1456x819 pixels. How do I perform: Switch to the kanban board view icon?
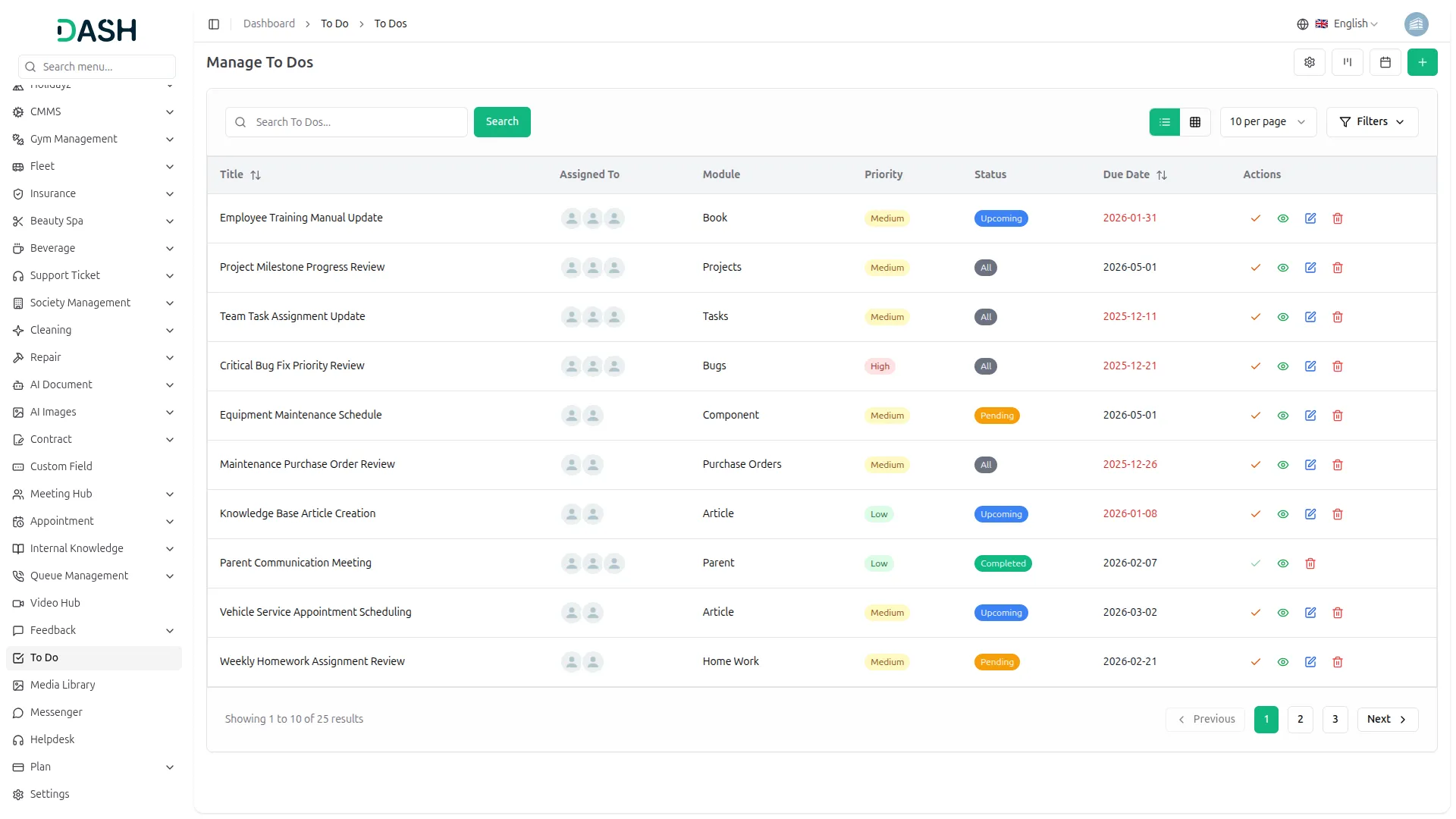point(1347,62)
